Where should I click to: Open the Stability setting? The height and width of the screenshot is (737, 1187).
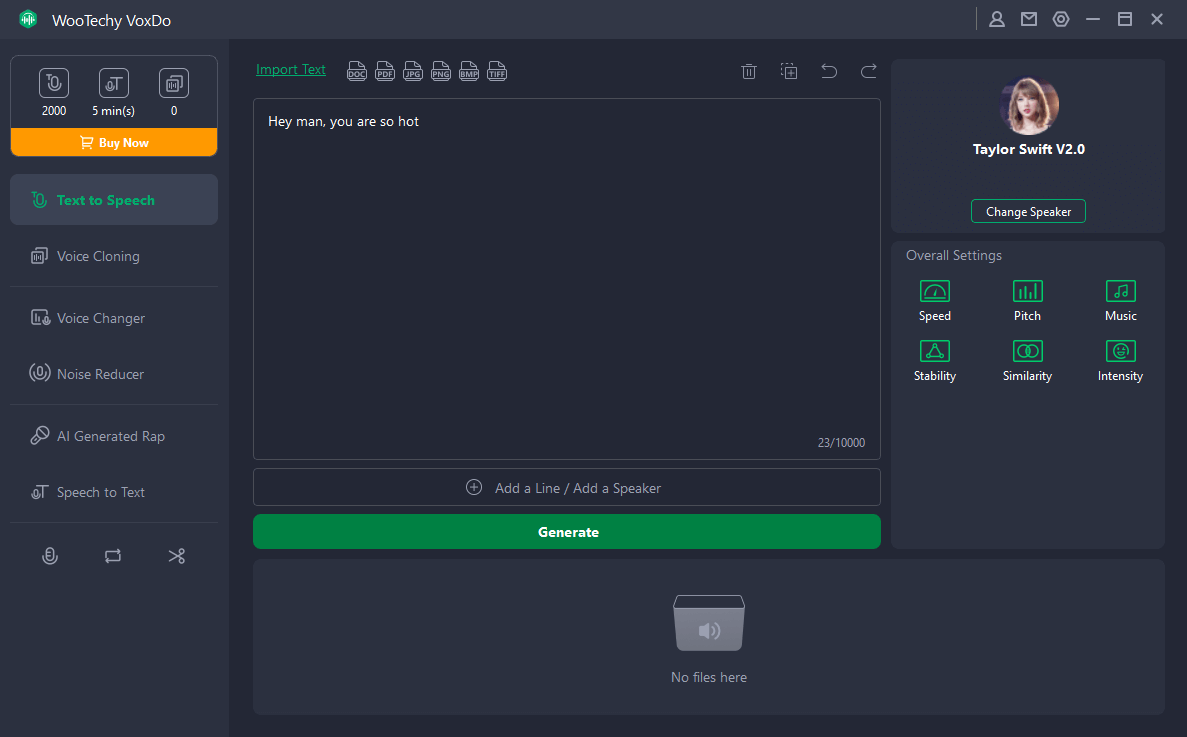click(934, 352)
